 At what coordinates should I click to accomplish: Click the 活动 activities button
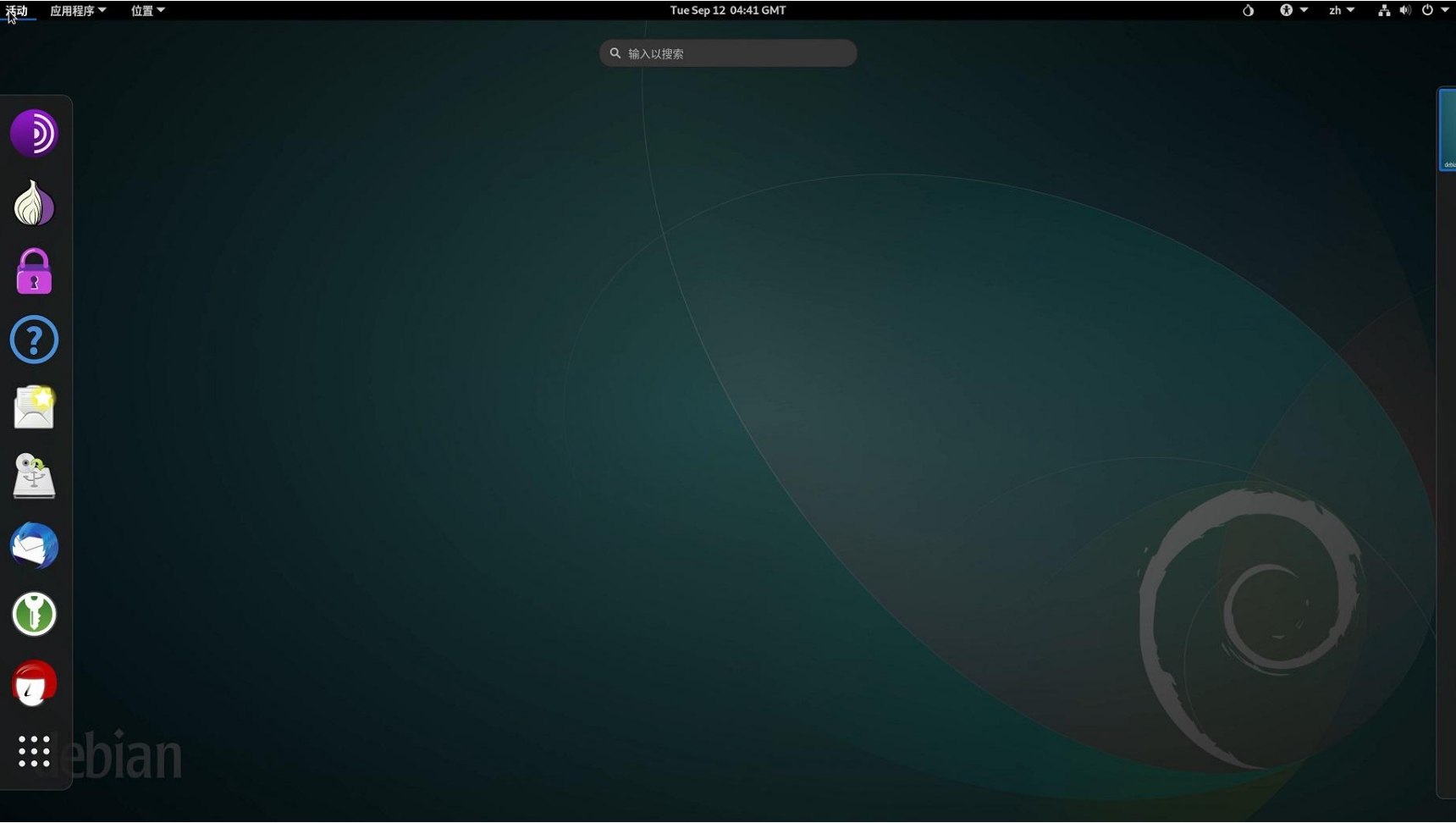[17, 11]
